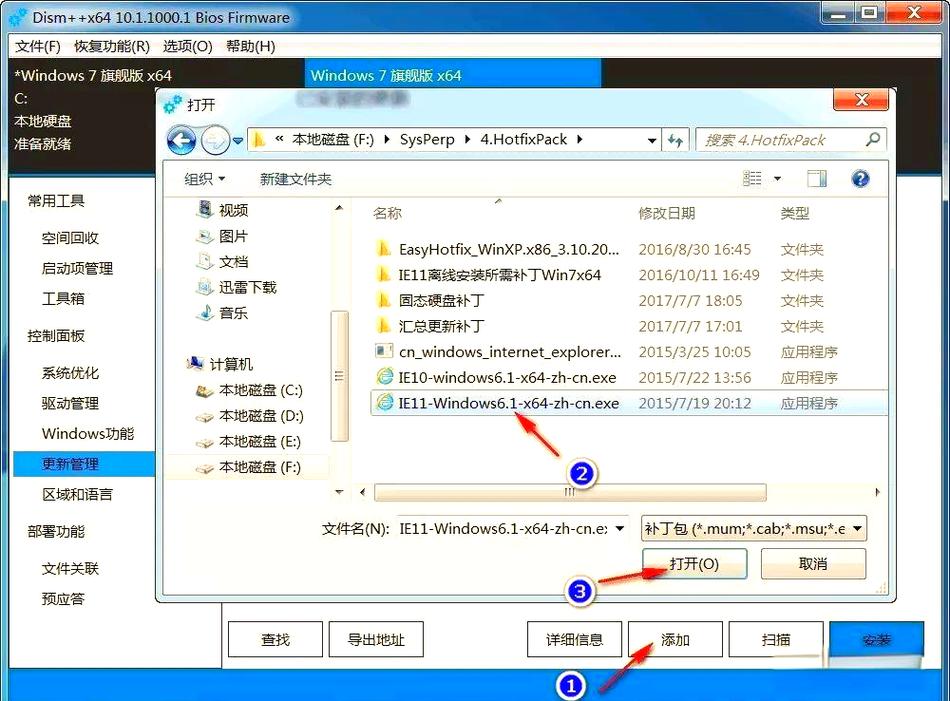This screenshot has height=701, width=950.
Task: Click the horizontal scrollbar left arrow
Action: point(362,492)
